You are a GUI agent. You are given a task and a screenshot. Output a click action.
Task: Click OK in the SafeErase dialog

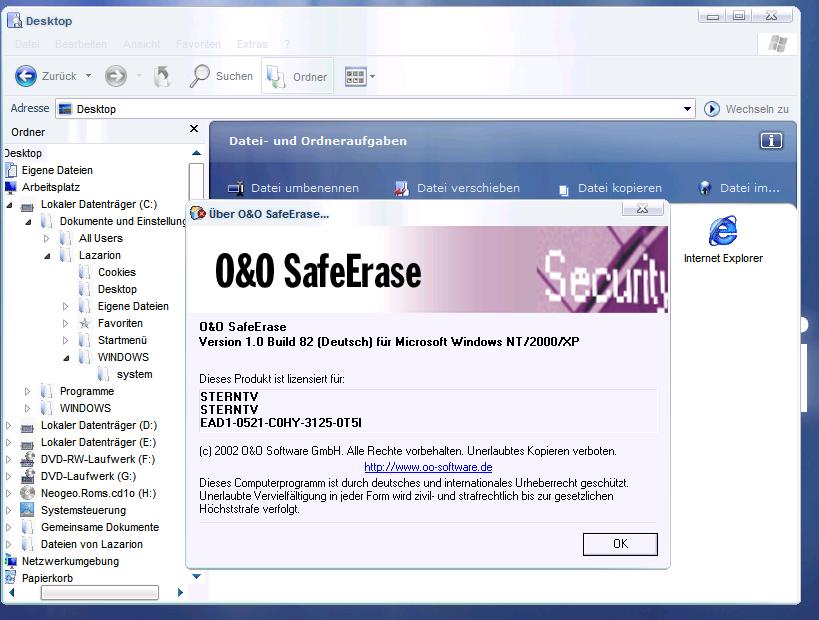click(620, 544)
